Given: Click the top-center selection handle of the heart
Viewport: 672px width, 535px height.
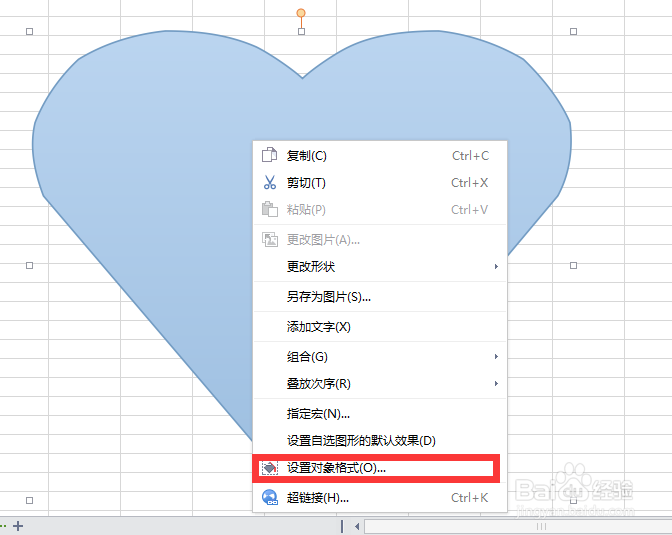Looking at the screenshot, I should coord(301,31).
